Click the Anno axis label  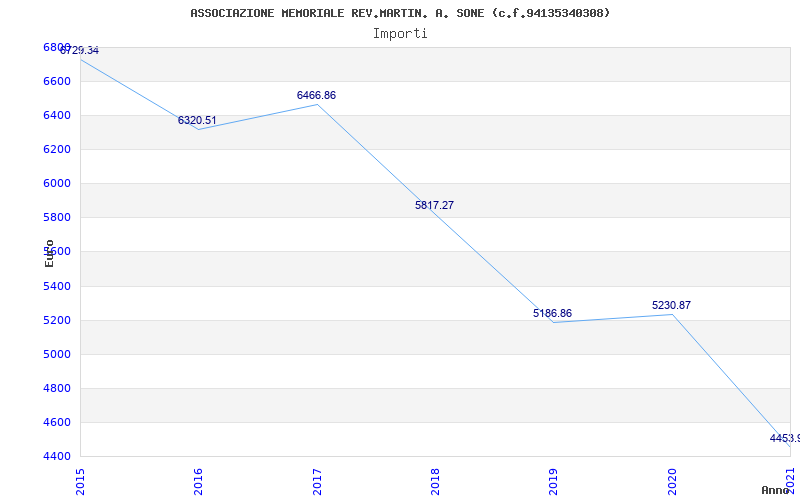click(775, 490)
